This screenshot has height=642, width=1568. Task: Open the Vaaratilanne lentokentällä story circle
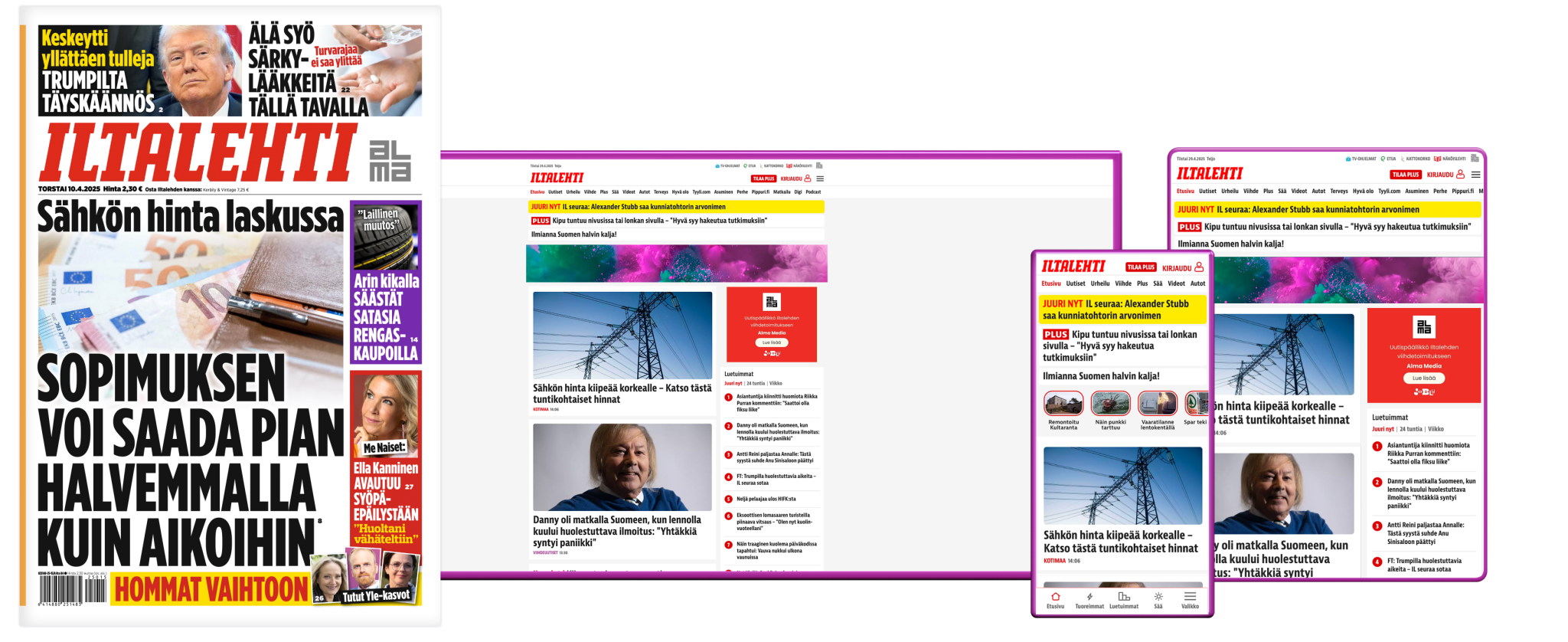coord(1157,404)
